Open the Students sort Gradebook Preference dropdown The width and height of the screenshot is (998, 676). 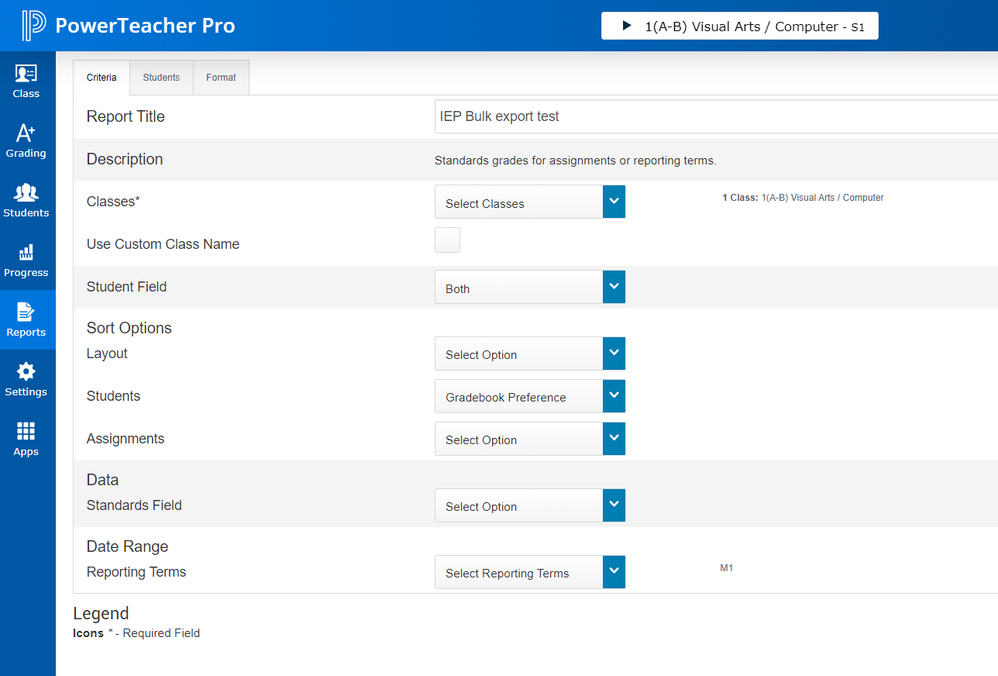click(529, 397)
